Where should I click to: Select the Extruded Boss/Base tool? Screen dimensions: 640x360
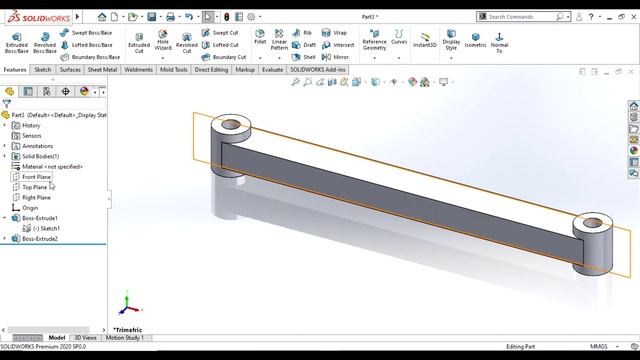point(17,43)
